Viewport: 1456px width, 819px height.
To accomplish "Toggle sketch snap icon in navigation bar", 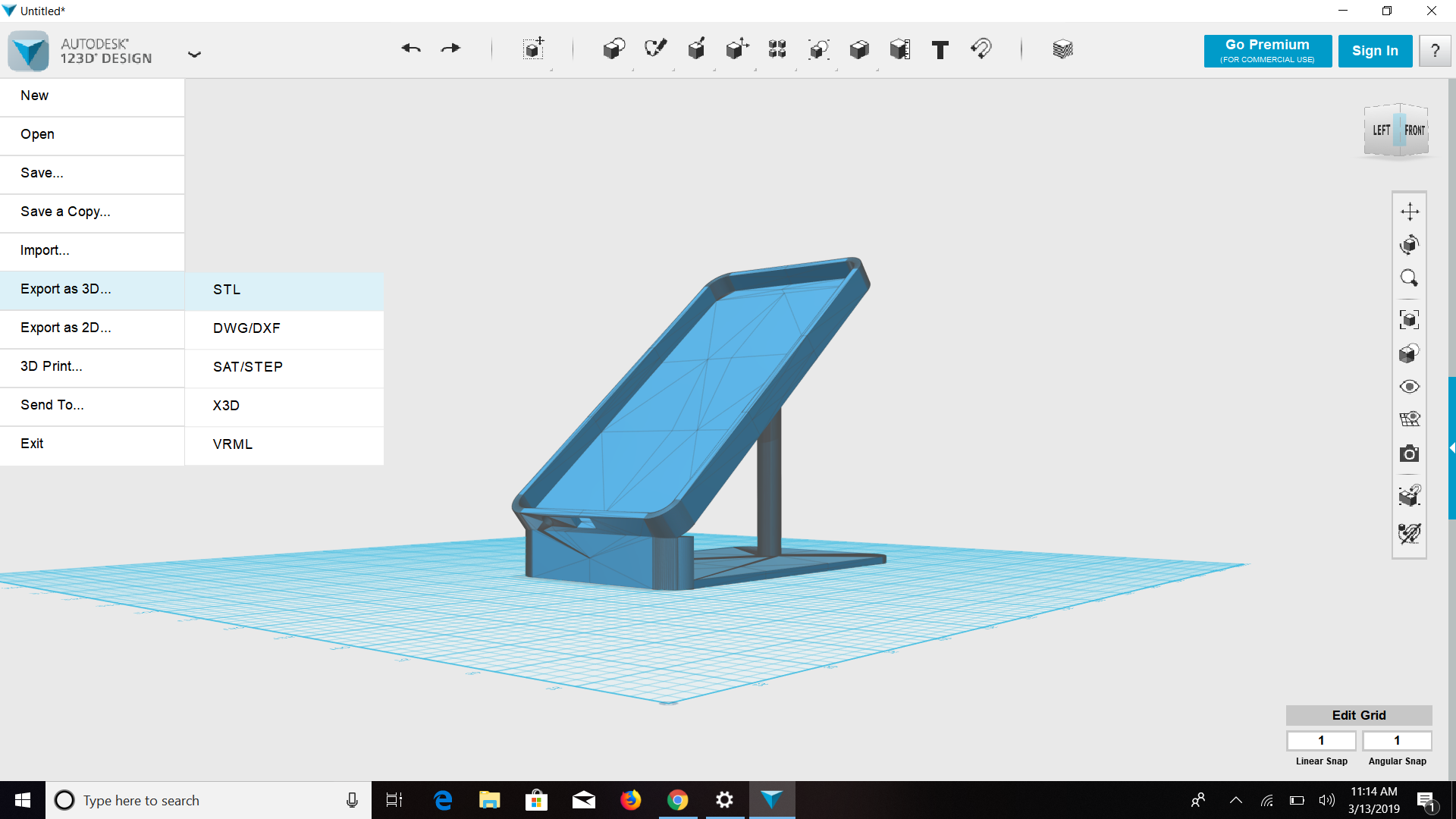I will [1410, 533].
